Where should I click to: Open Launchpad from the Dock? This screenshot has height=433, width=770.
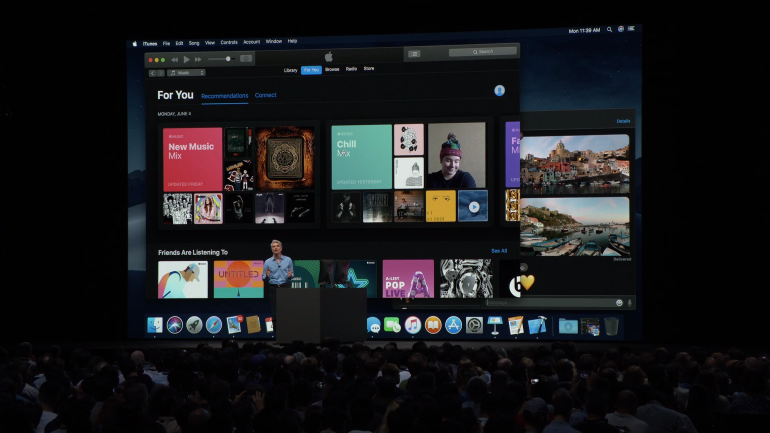coord(194,325)
